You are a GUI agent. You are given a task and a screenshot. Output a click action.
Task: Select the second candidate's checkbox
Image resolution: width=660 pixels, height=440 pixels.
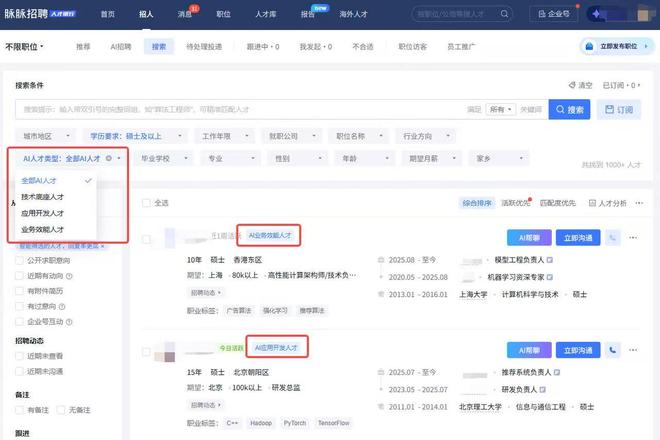(x=146, y=352)
